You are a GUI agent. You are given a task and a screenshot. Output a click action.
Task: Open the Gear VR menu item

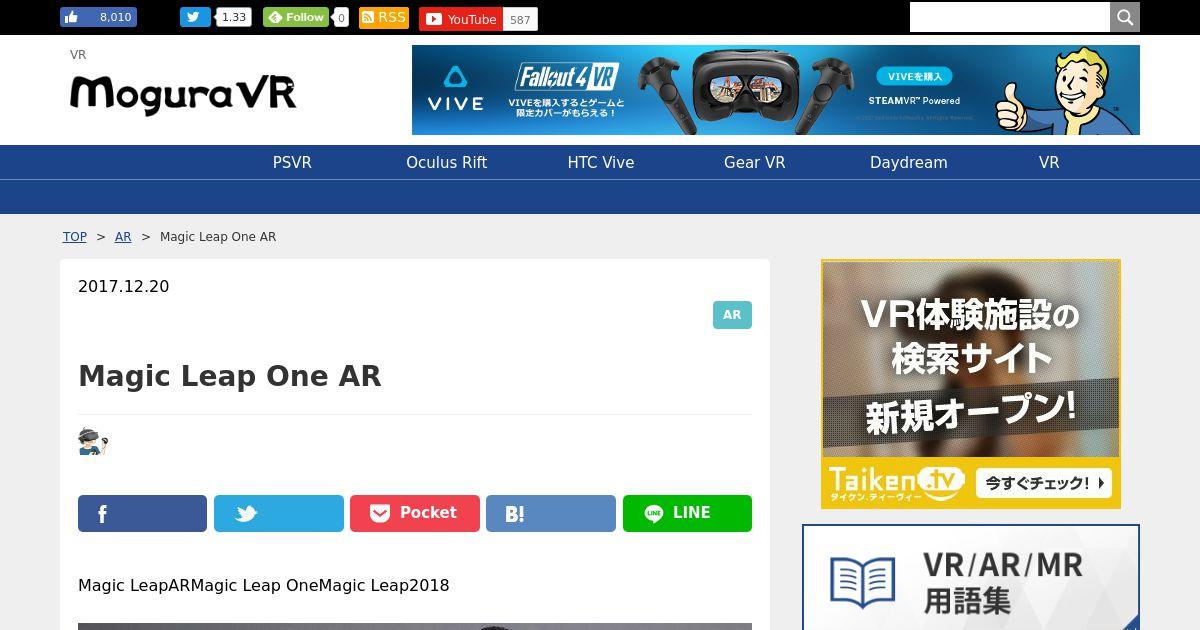(755, 162)
